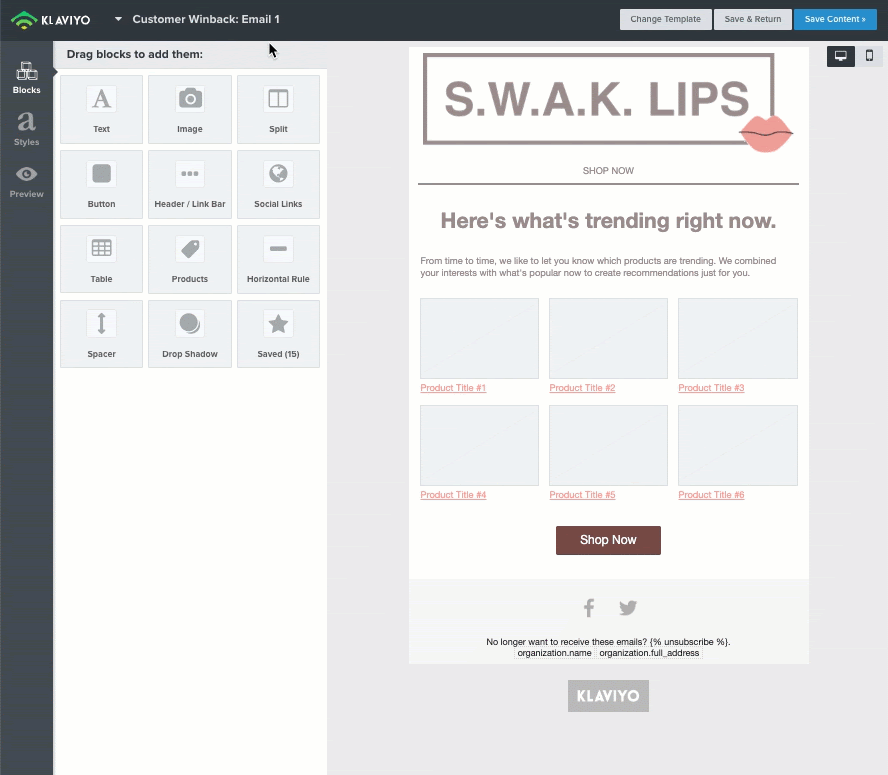
Task: Pick the Social Links globe block
Action: tap(278, 184)
